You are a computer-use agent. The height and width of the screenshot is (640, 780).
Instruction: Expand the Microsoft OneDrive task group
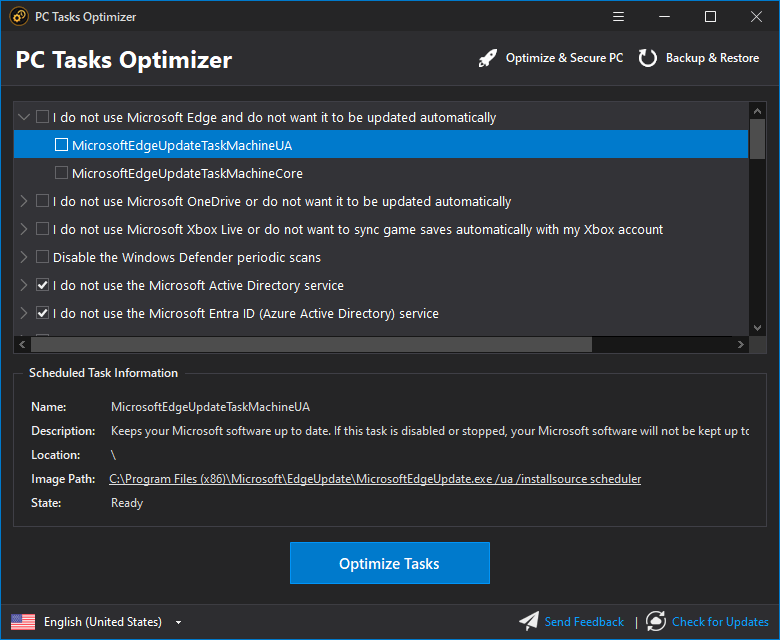(23, 201)
